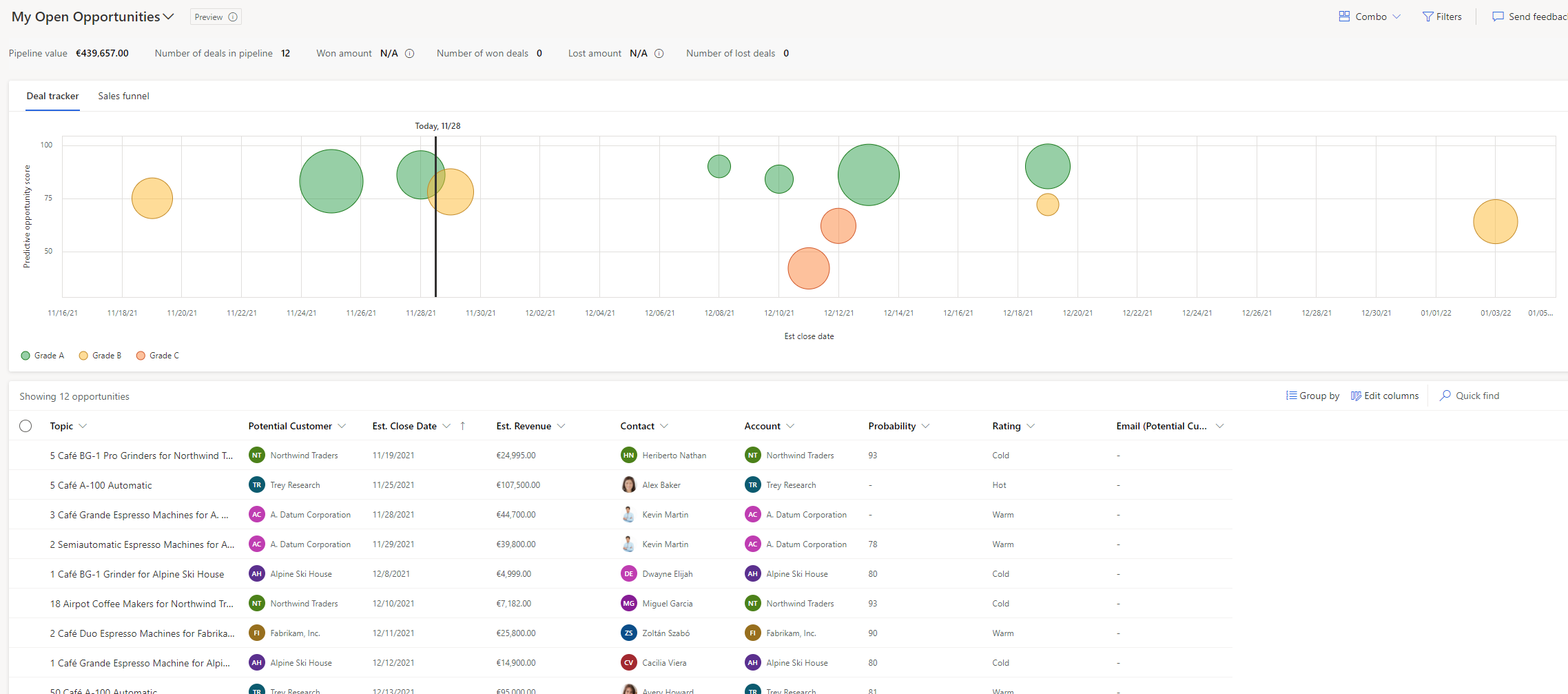Click the Grade A legend color swatch
This screenshot has width=1568, height=694.
(x=25, y=355)
